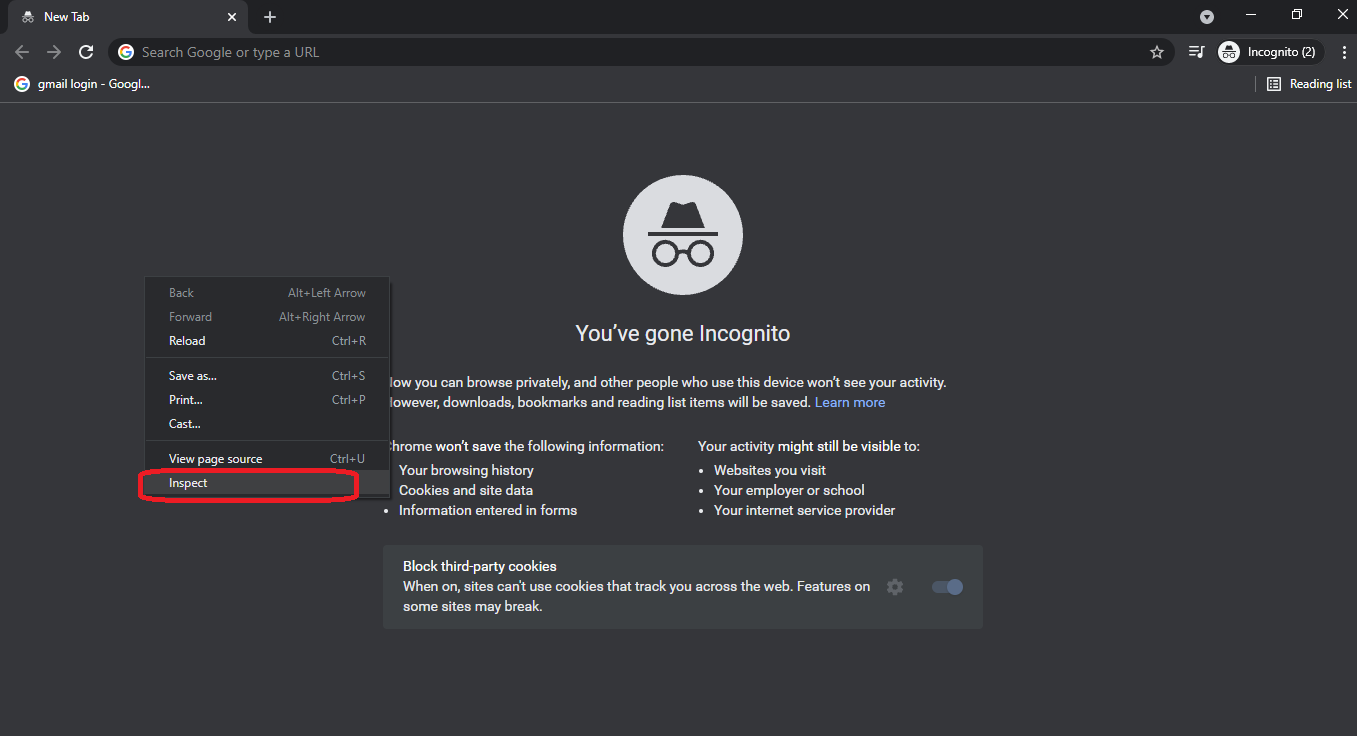
Task: Open the Reading list
Action: [1309, 84]
